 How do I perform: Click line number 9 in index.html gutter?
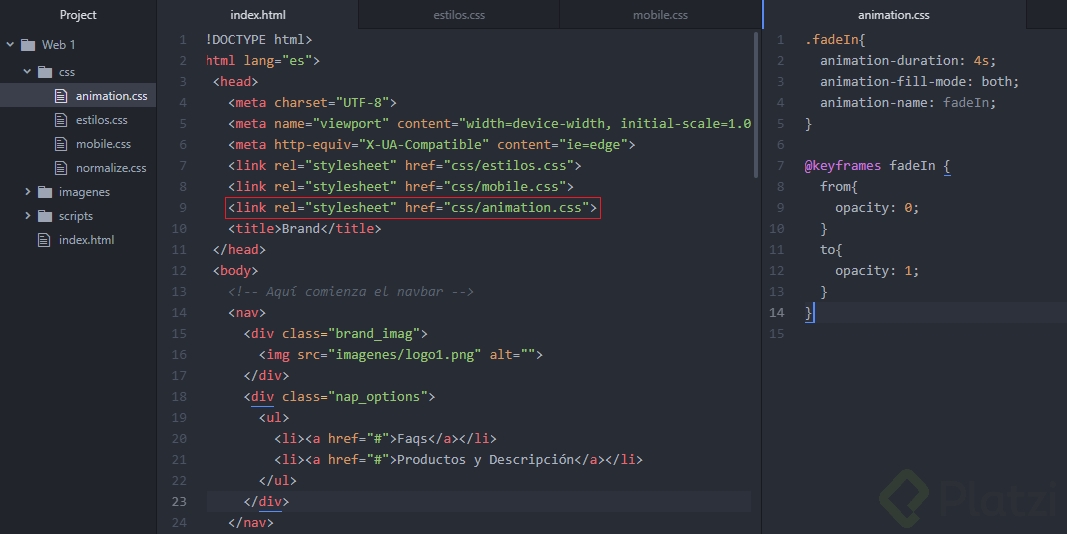click(183, 208)
